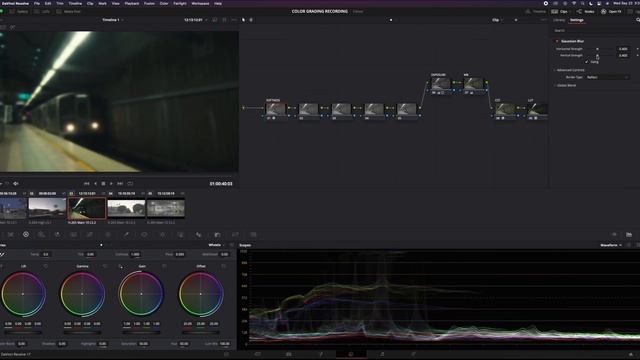The width and height of the screenshot is (640, 360).
Task: Open the Color Wheels palette icon
Action: pos(26,235)
